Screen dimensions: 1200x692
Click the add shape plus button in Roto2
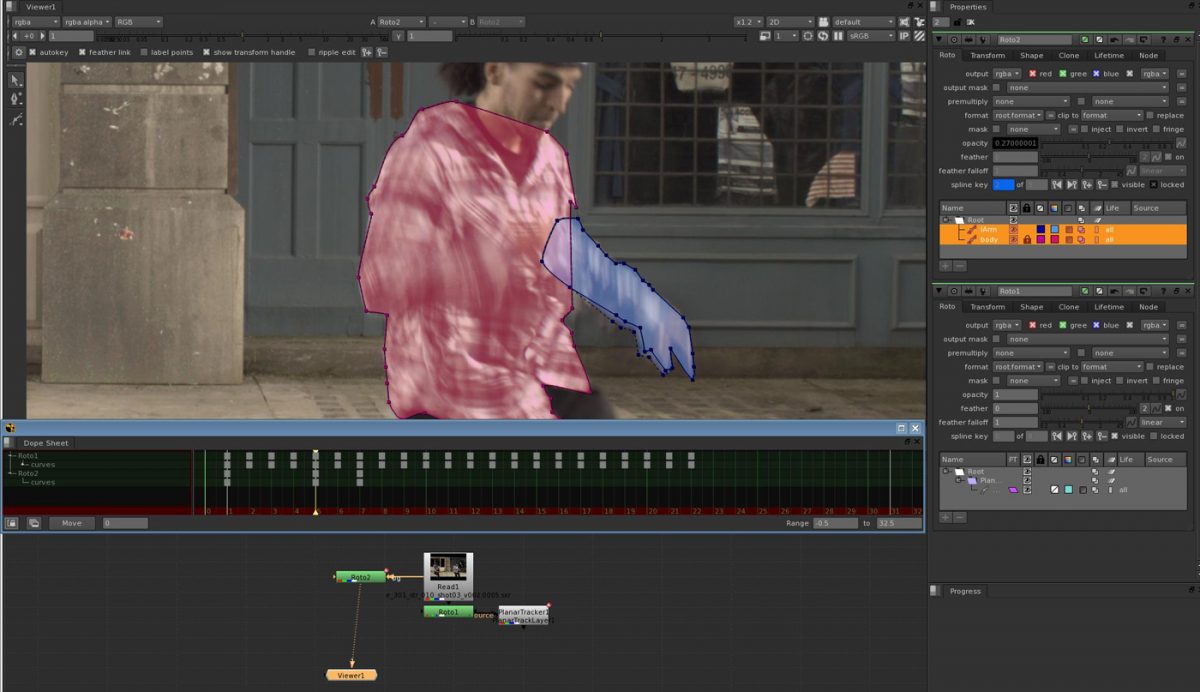click(946, 266)
